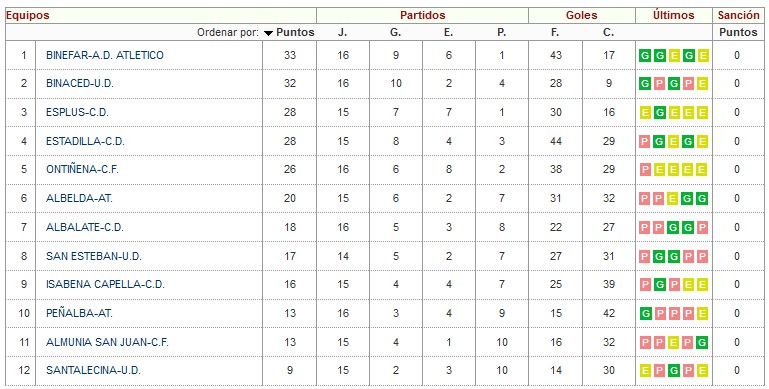Sort by P. losses column header
The width and height of the screenshot is (769, 389).
click(501, 32)
